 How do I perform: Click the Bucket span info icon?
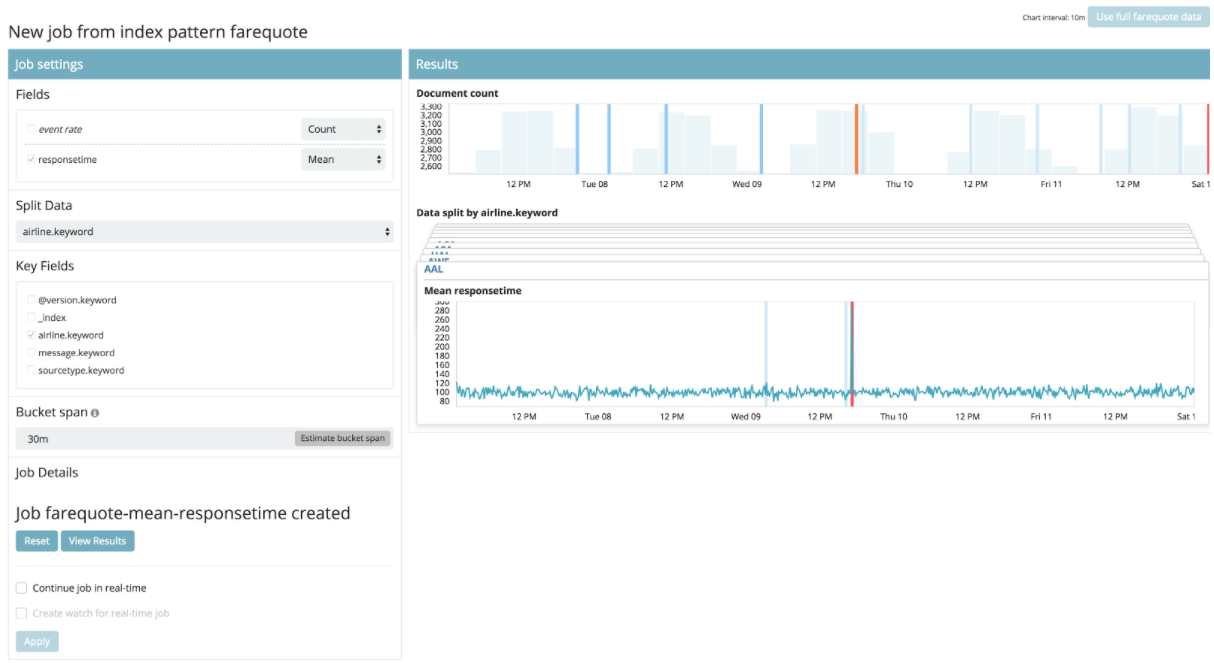[95, 413]
